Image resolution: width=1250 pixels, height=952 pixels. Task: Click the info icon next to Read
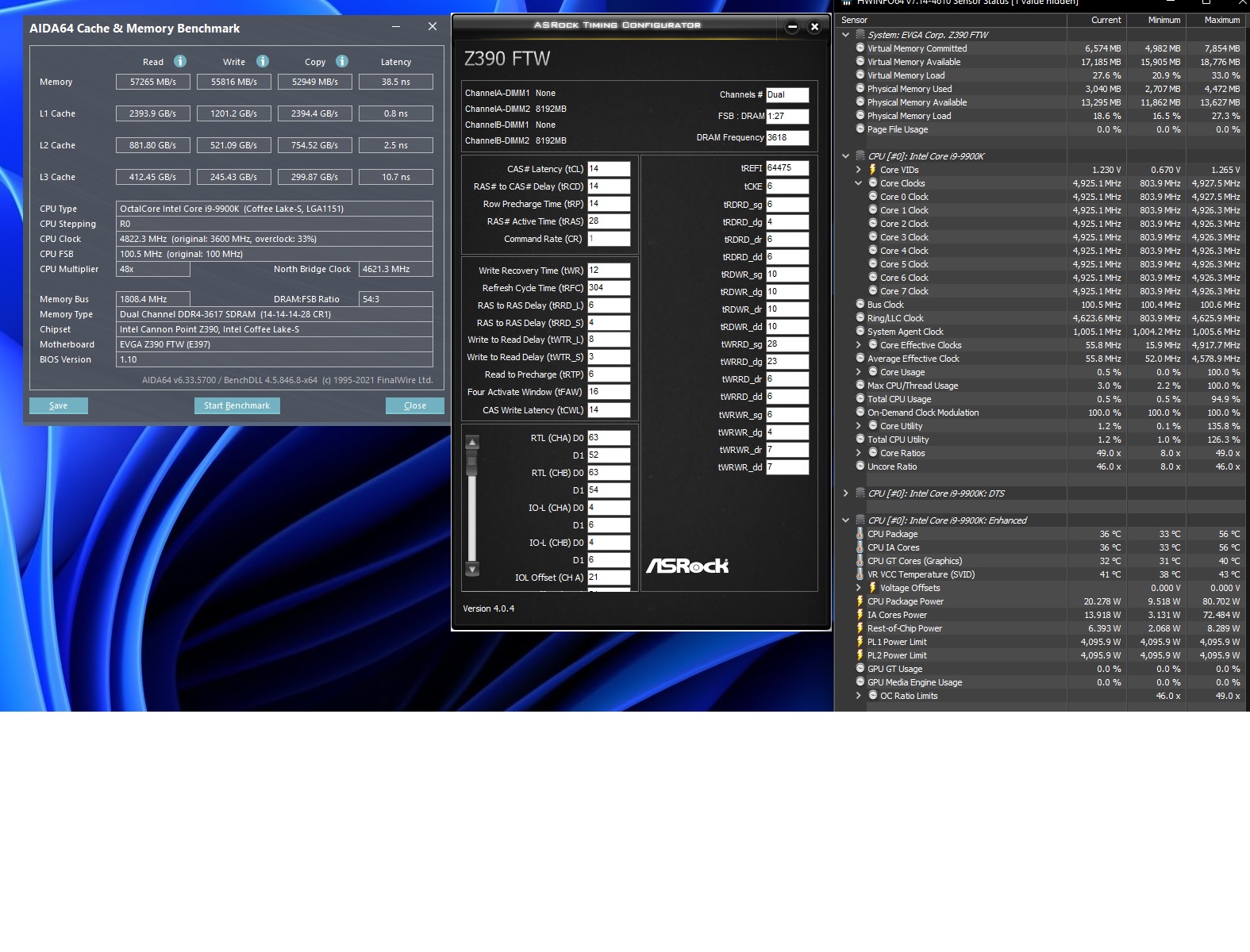(x=180, y=61)
